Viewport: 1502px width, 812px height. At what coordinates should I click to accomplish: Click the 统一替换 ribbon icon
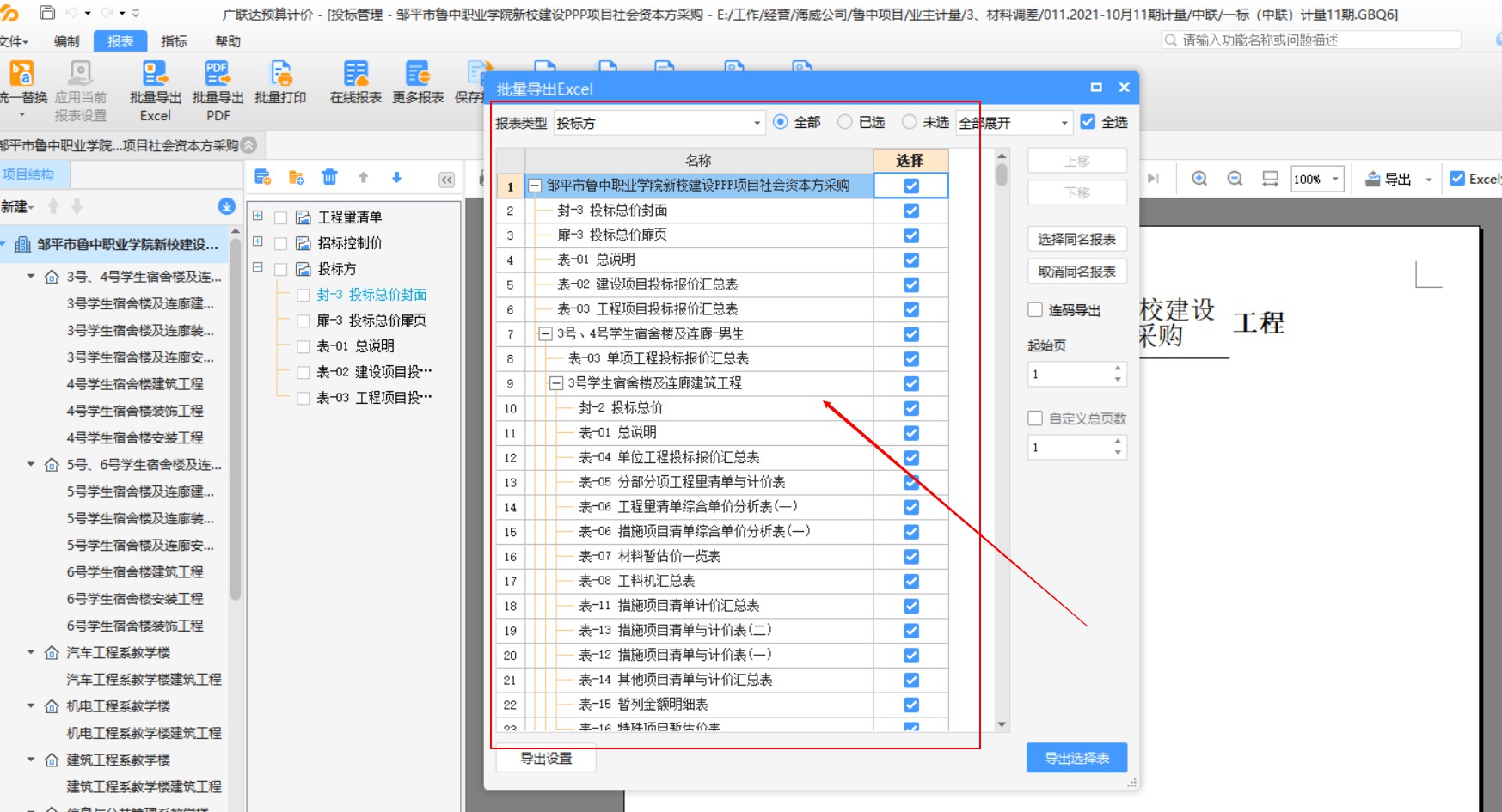21,74
